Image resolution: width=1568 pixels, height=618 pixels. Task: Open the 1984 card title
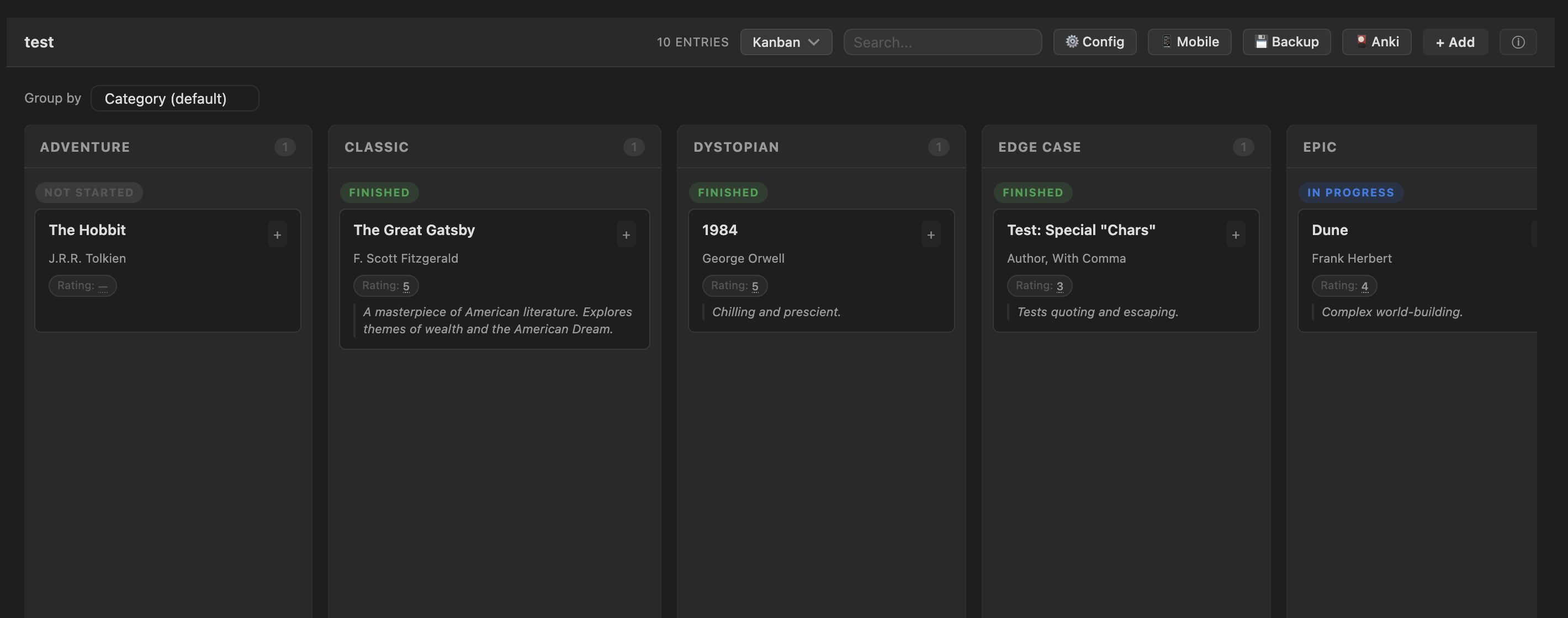tap(719, 230)
